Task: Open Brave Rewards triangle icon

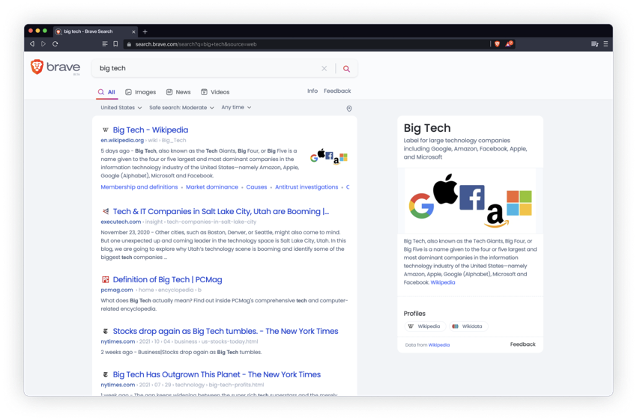Action: tap(509, 44)
